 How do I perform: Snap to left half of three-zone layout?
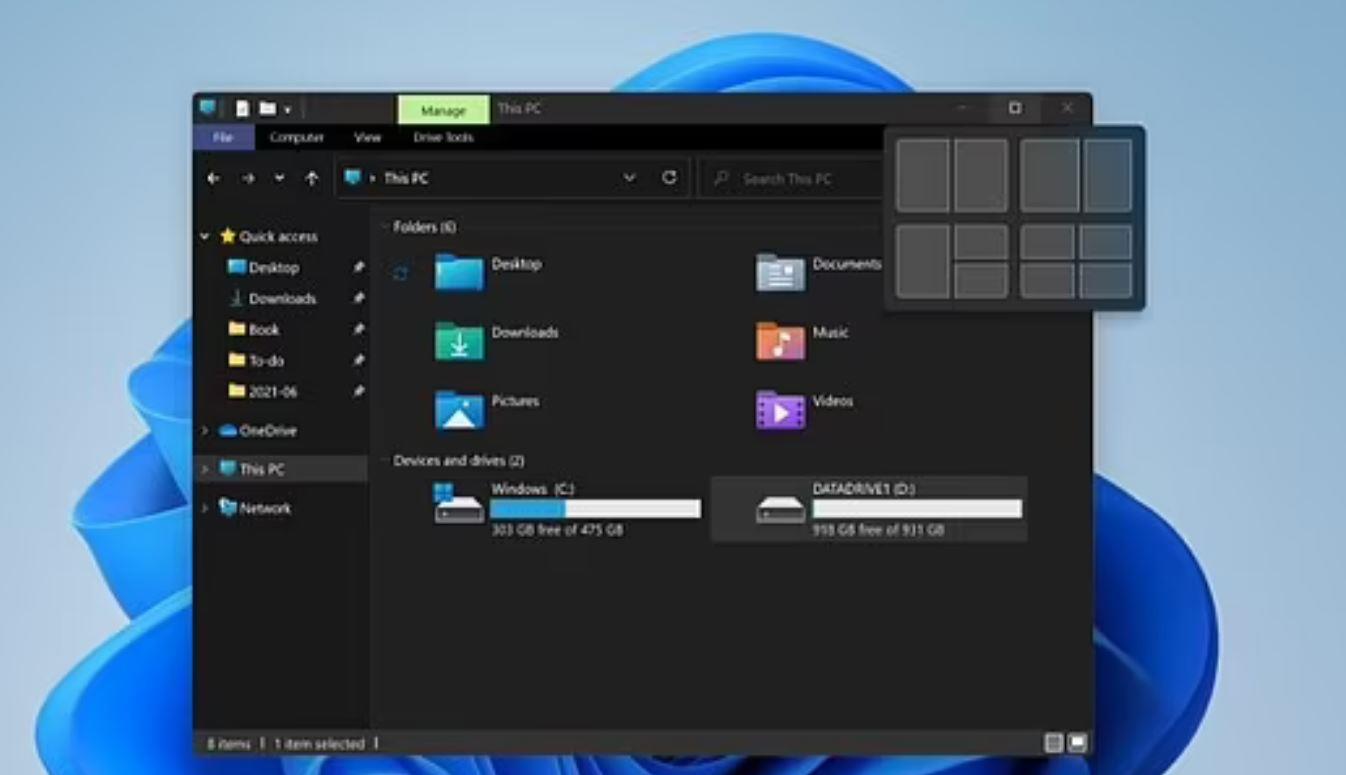pos(923,261)
